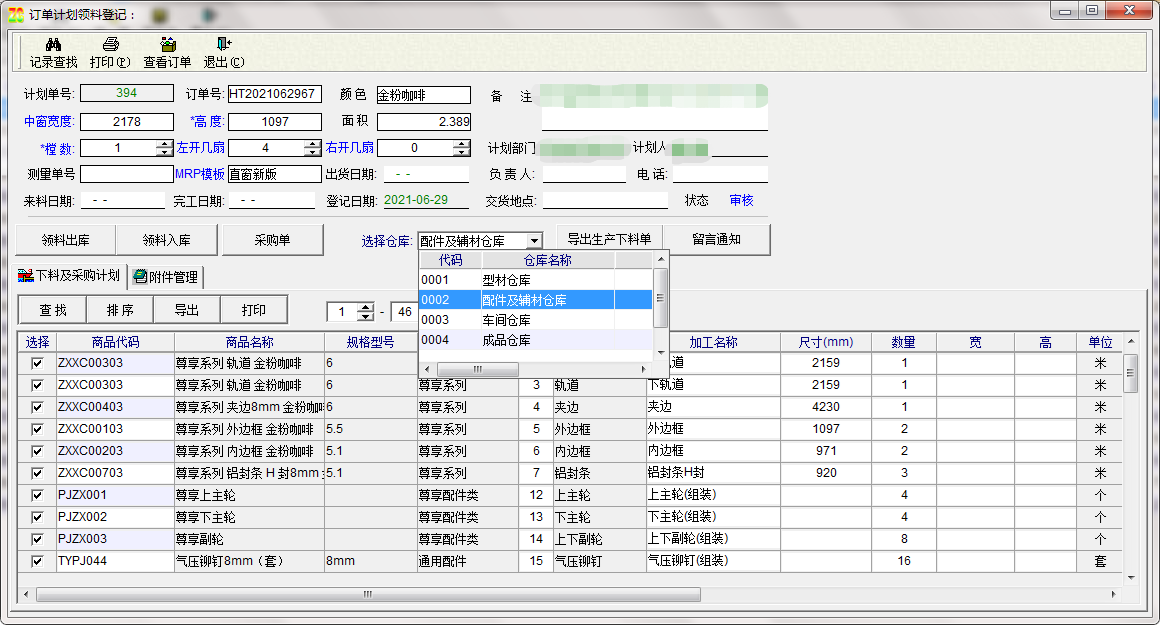Click the 审核 status link
This screenshot has height=625, width=1160.
[741, 200]
